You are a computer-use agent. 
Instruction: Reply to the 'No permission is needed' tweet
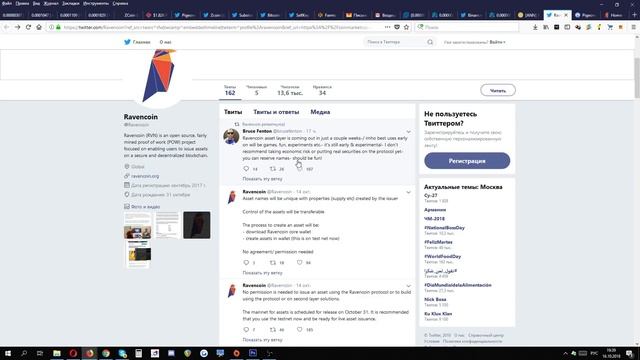[x=246, y=329]
